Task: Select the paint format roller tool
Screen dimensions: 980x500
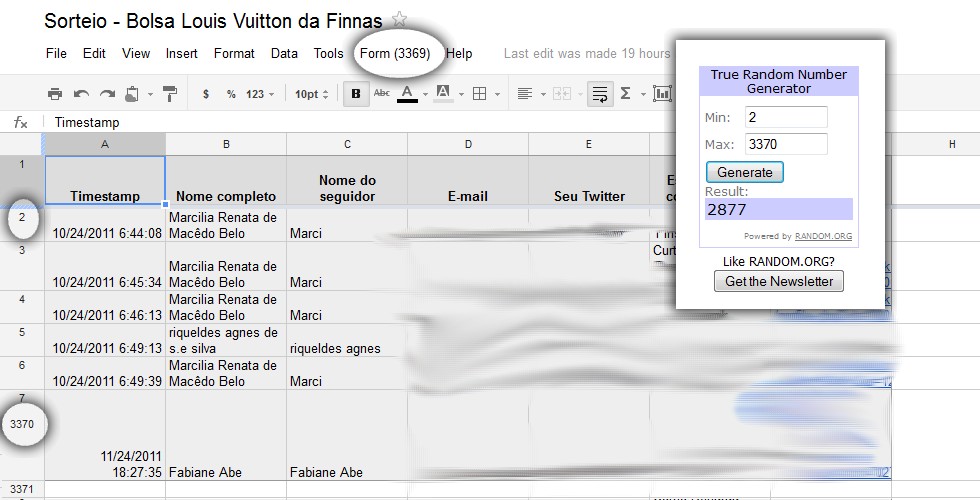Action: point(169,94)
